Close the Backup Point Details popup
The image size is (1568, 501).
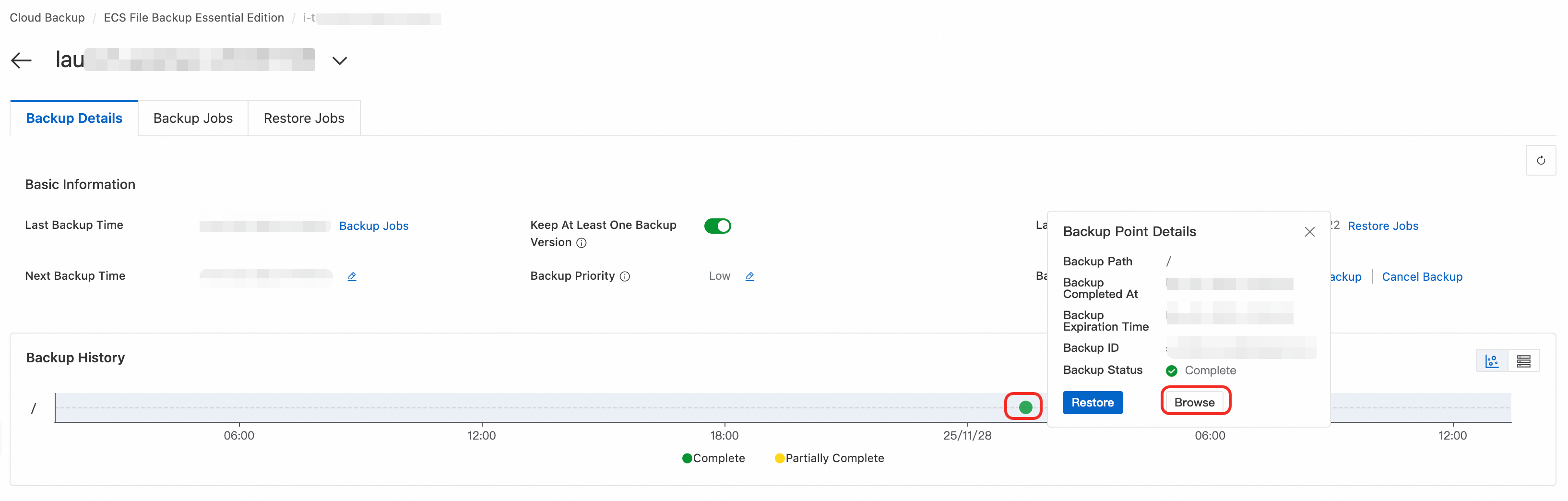click(1310, 232)
